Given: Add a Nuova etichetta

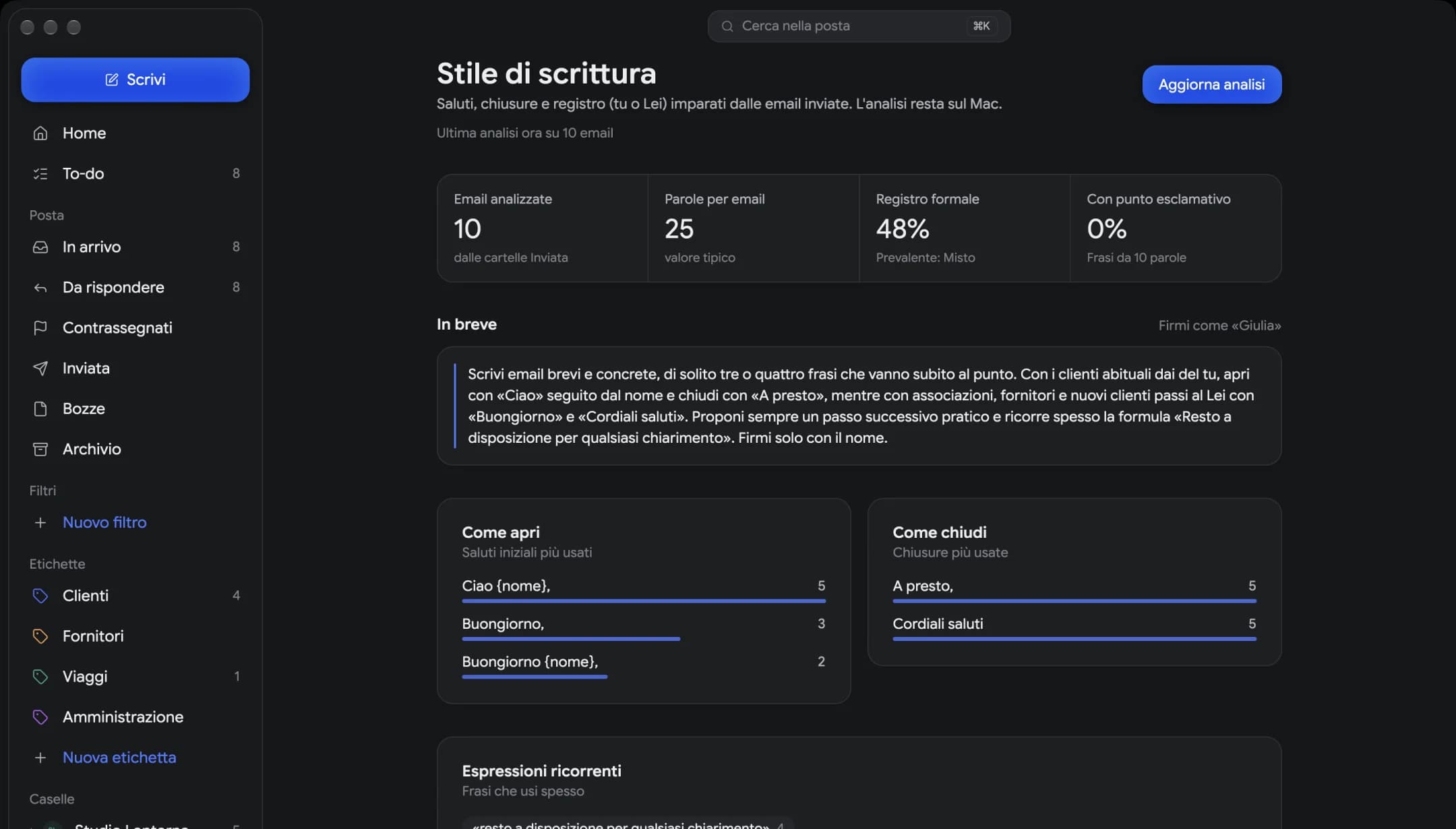Looking at the screenshot, I should click(135, 758).
